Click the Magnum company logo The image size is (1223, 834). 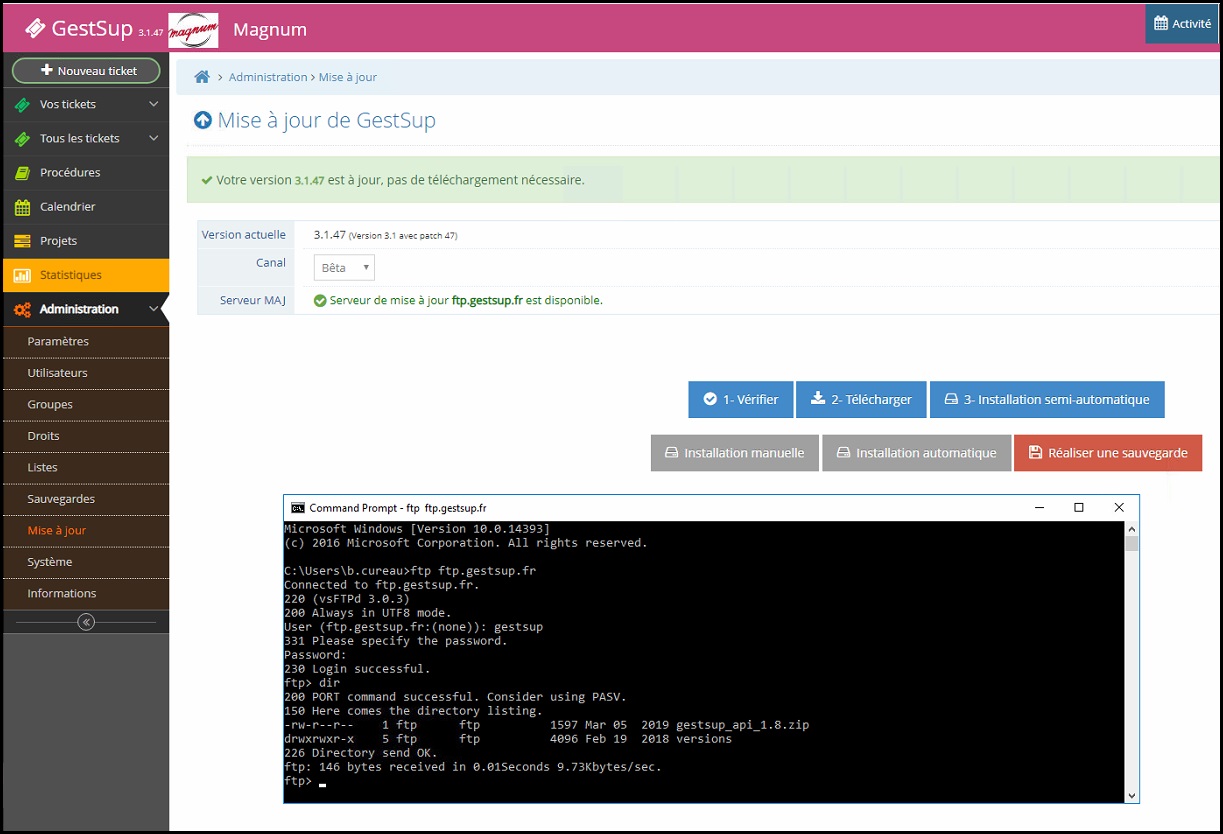(x=193, y=30)
